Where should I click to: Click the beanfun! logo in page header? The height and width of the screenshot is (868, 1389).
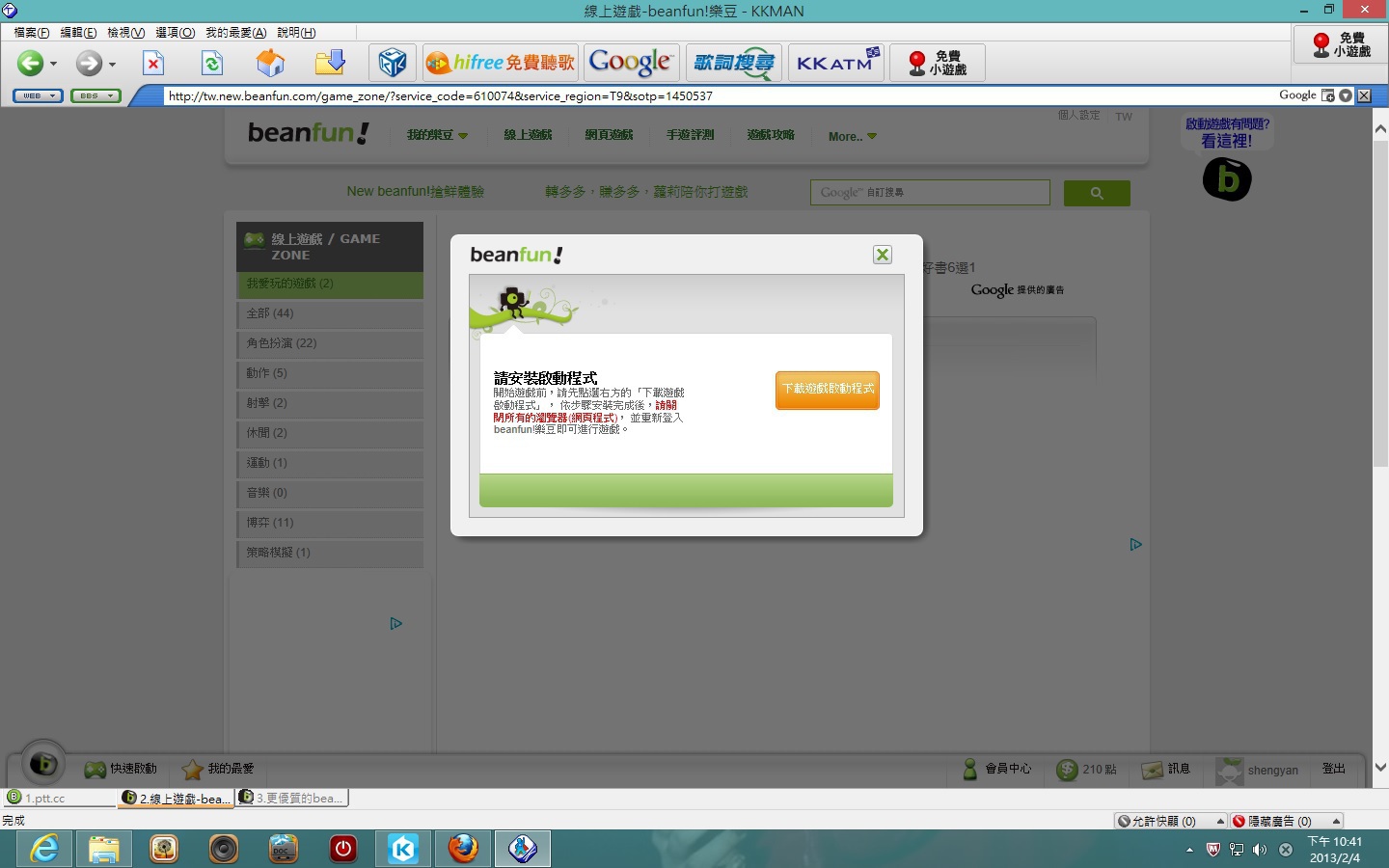tap(309, 133)
